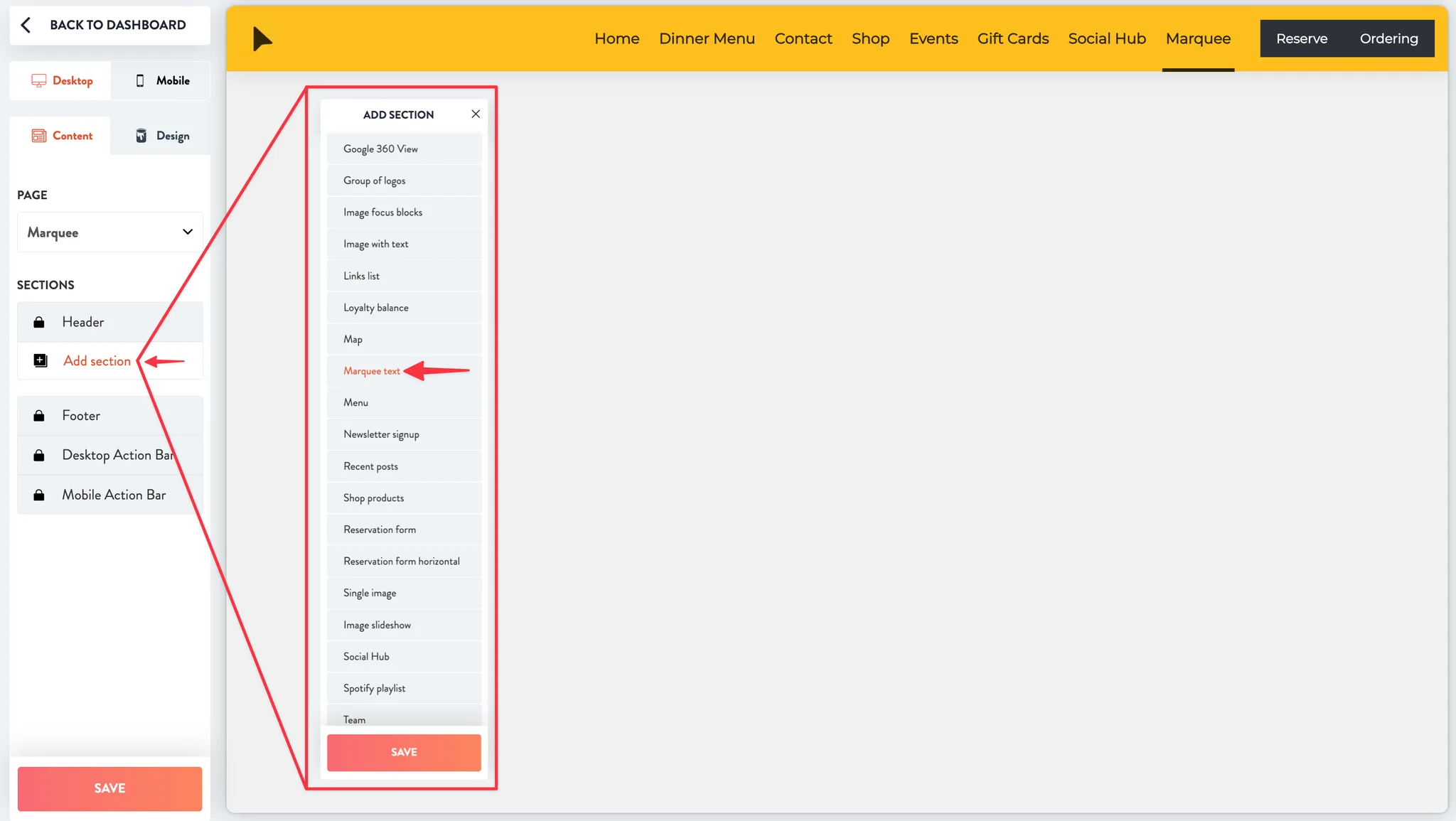Click the lock icon beside Desktop Action Bar
The height and width of the screenshot is (821, 1456).
pyautogui.click(x=39, y=455)
